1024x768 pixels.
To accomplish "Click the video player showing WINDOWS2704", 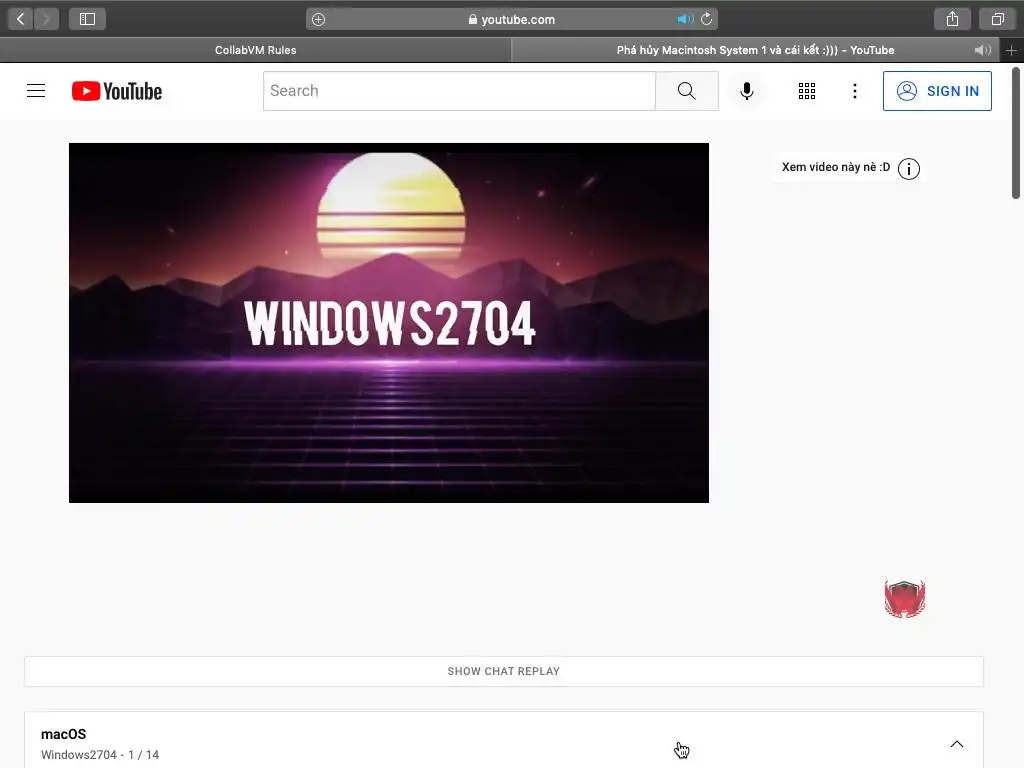I will [x=389, y=323].
